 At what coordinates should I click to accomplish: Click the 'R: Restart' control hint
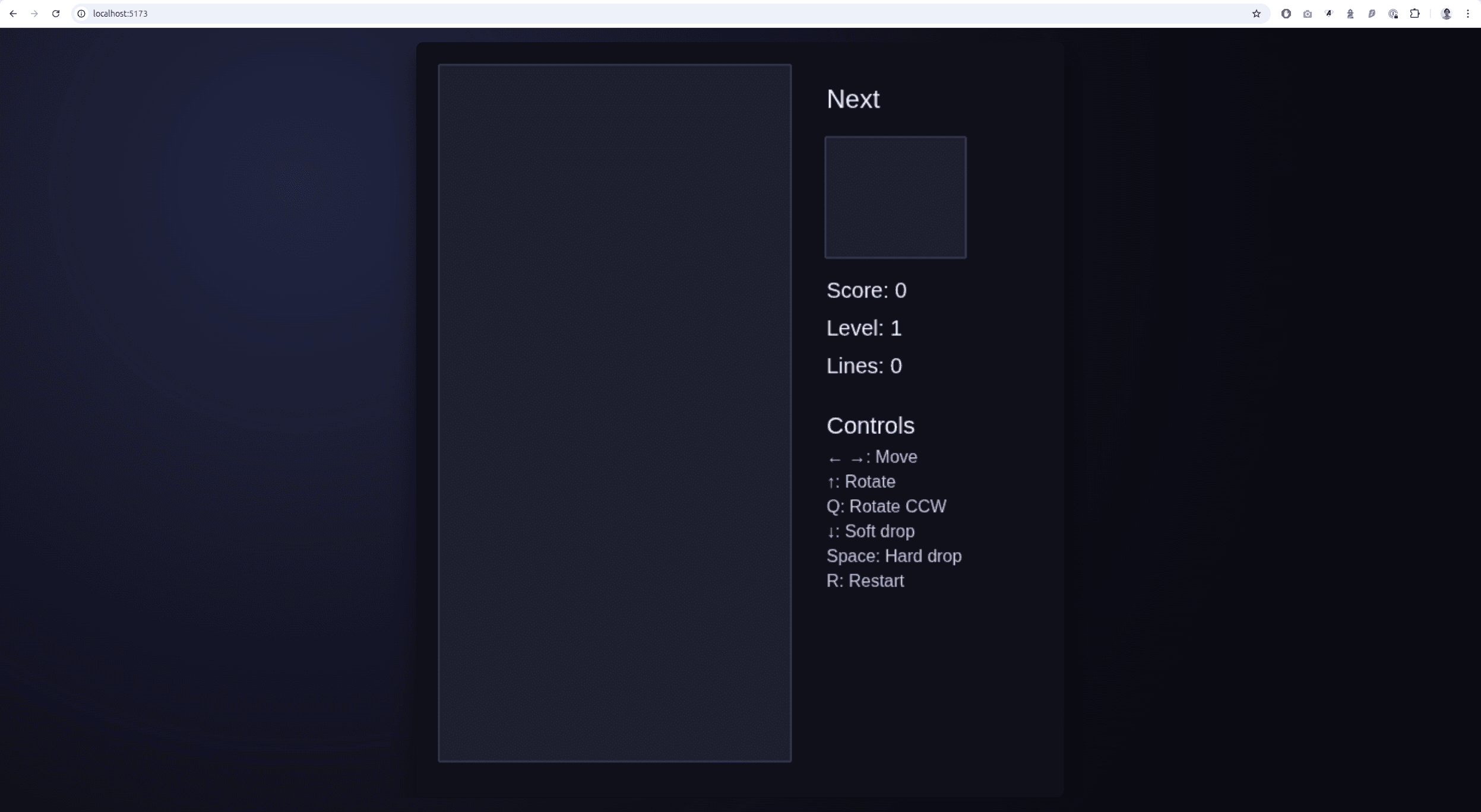point(865,581)
